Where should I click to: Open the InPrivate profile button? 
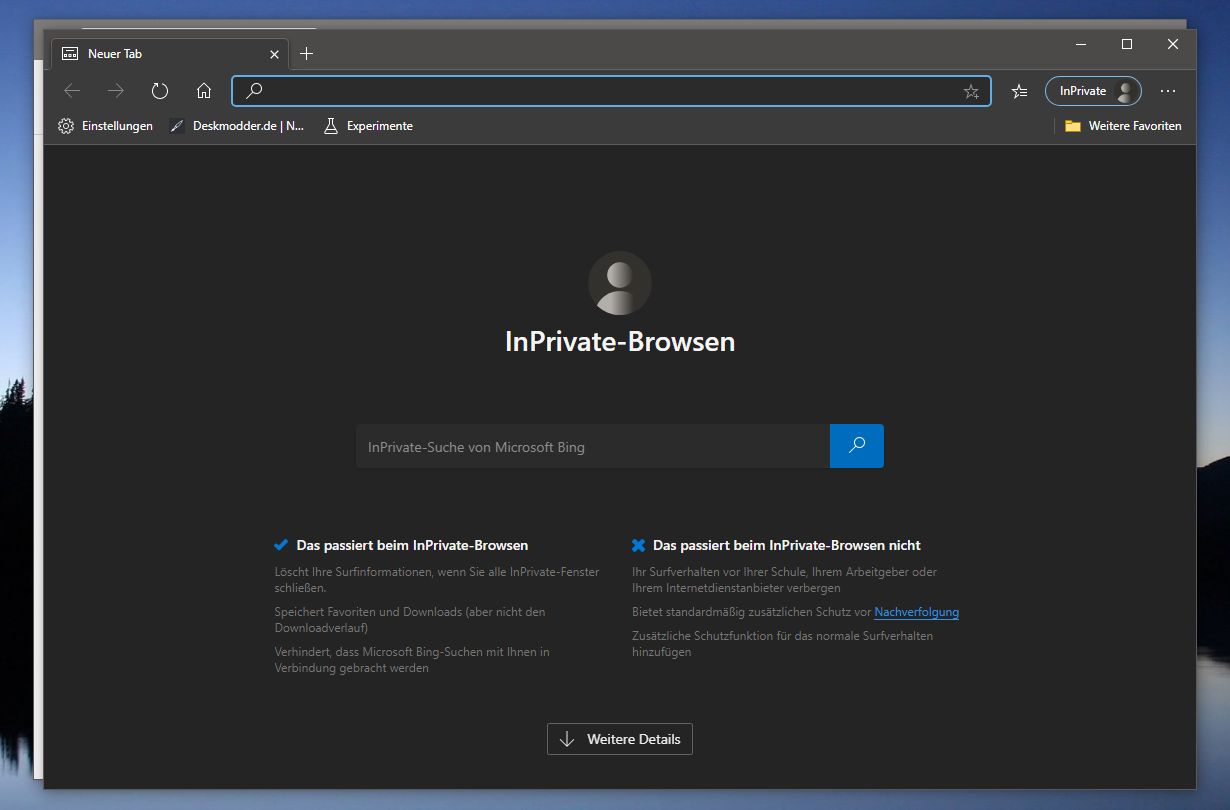point(1093,91)
